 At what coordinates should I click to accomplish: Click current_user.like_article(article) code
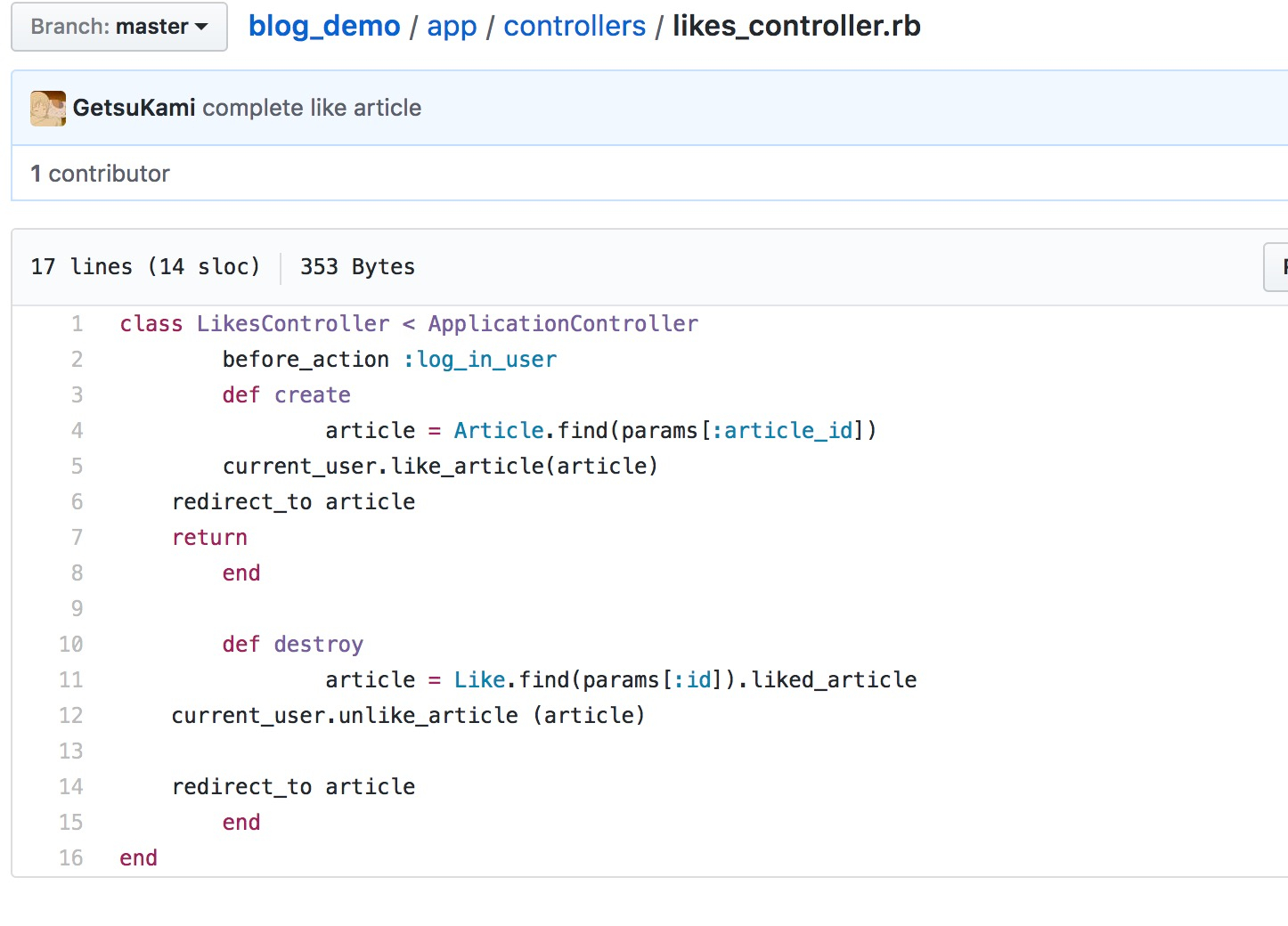[x=440, y=466]
